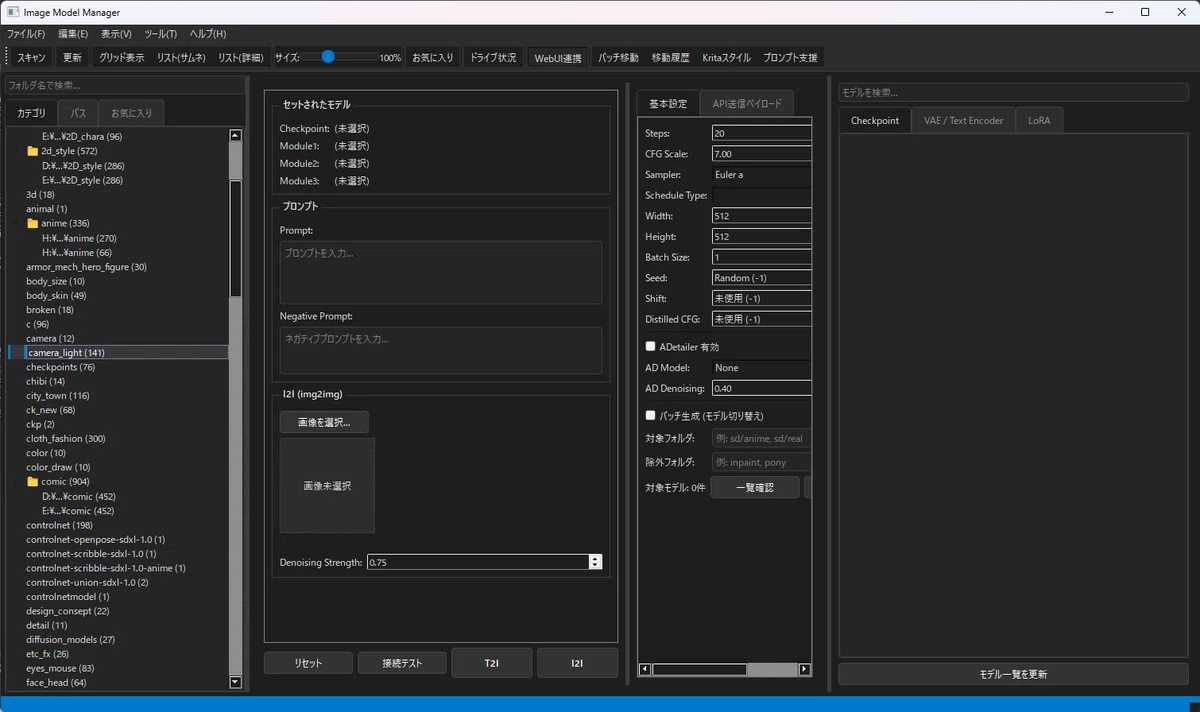Click the category tree scroll-up arrow
Image resolution: width=1200 pixels, height=712 pixels.
pos(236,135)
